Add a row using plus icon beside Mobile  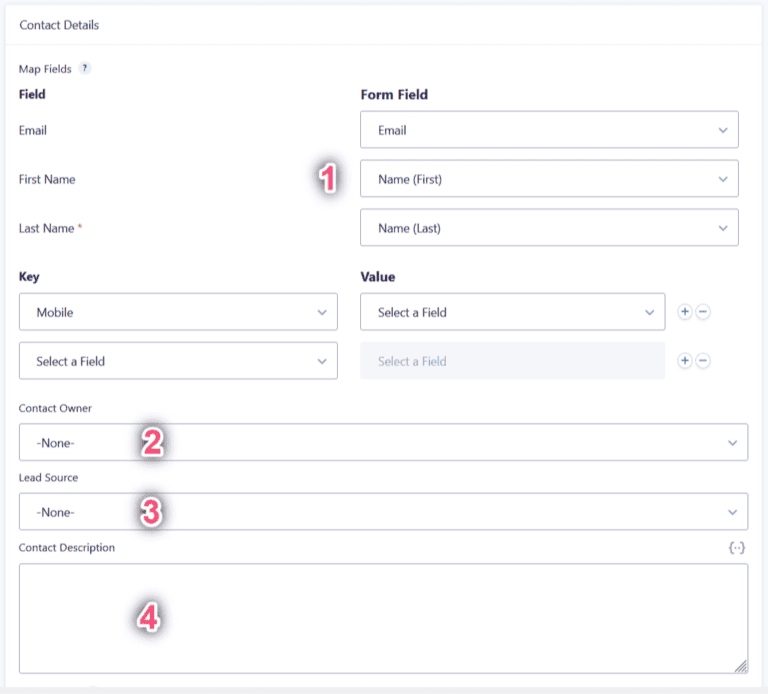(x=685, y=312)
